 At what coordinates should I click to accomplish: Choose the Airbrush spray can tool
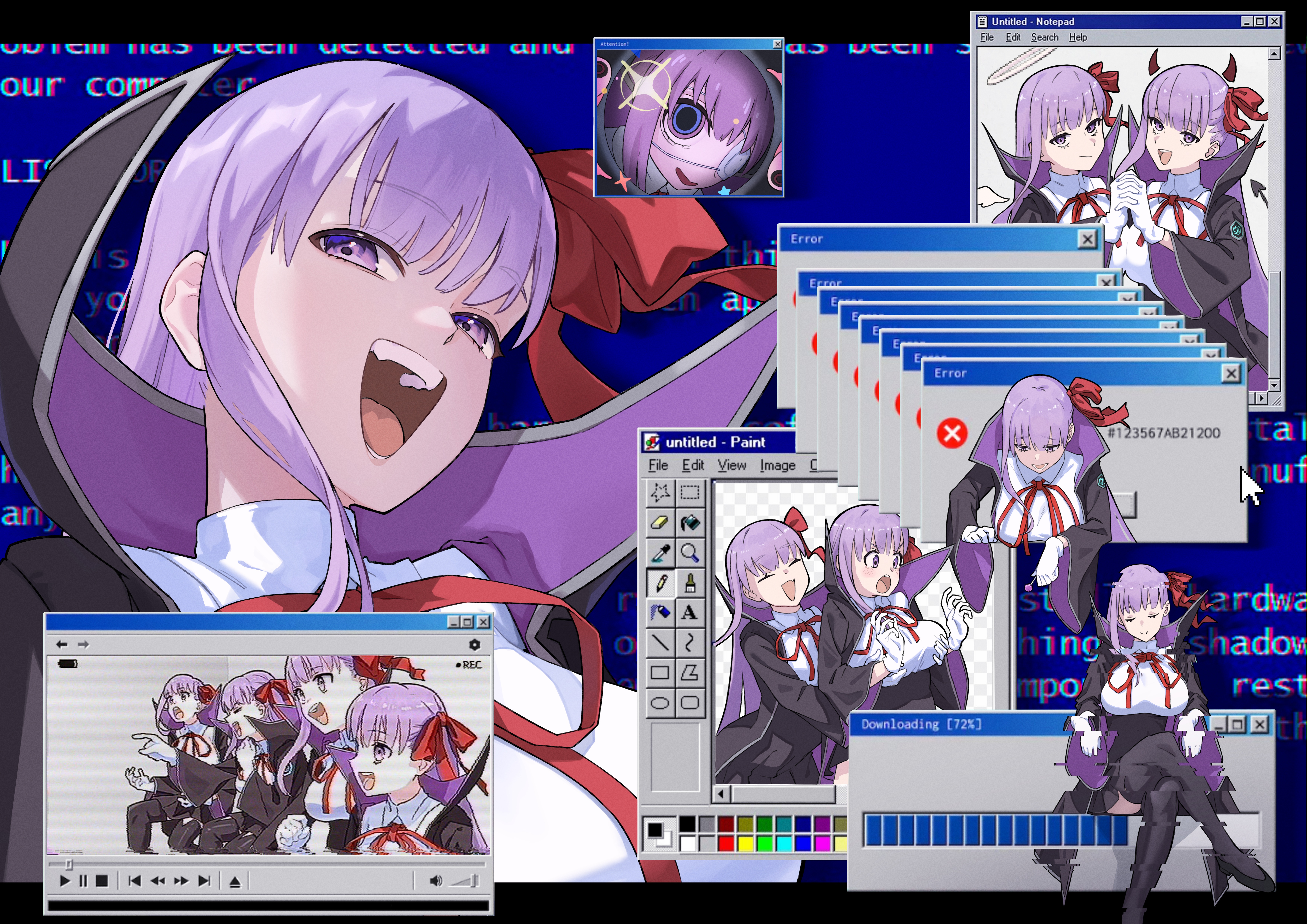[660, 613]
